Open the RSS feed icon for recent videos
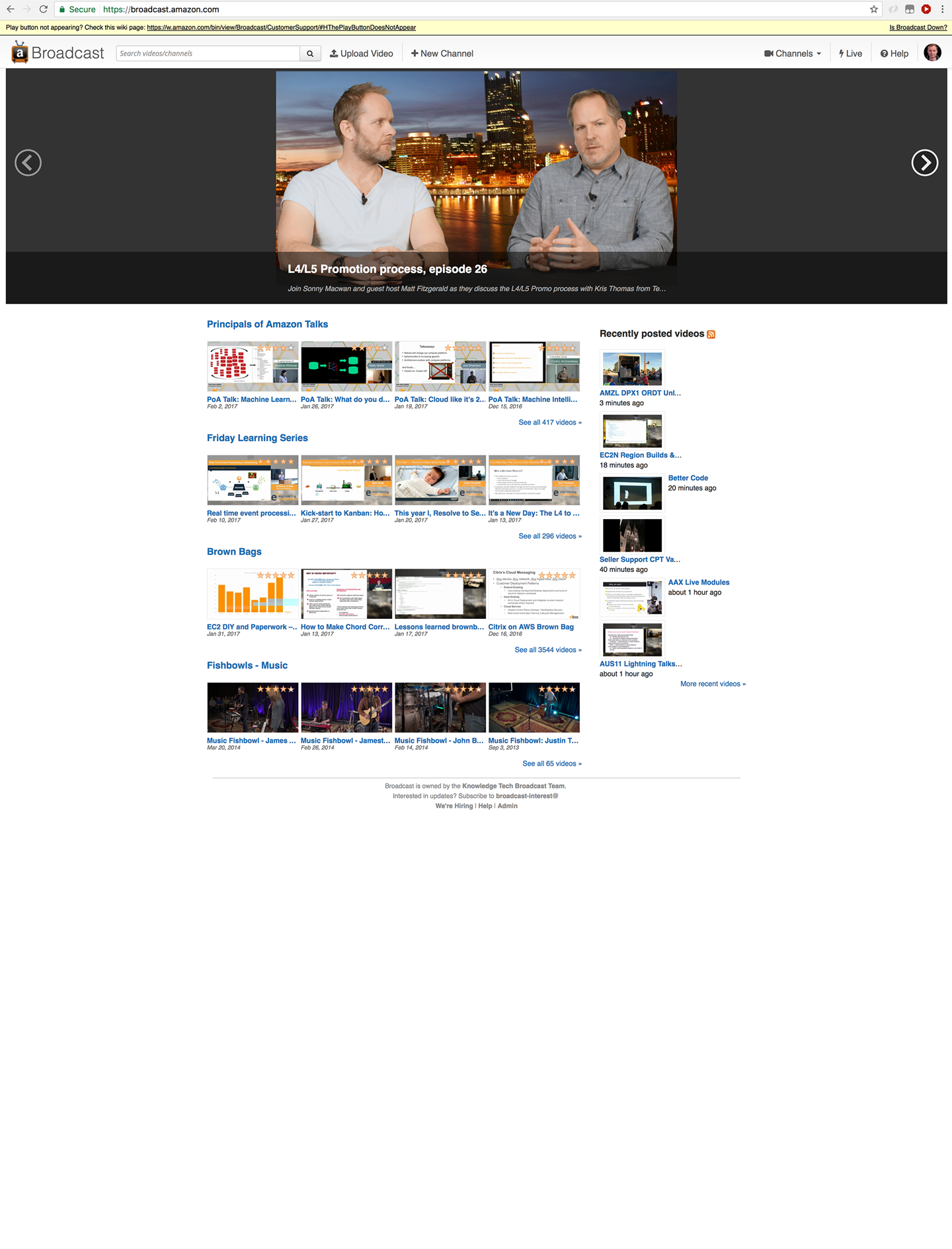Screen dimensions: 952x1249 711,335
